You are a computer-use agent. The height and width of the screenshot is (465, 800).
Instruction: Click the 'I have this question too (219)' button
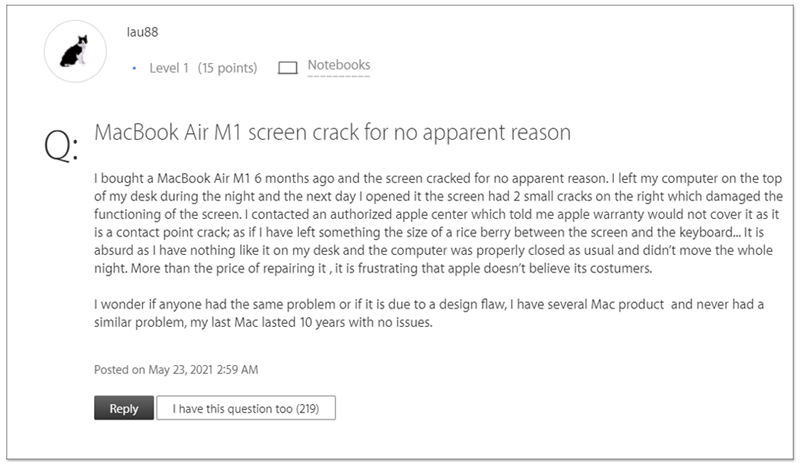click(246, 408)
